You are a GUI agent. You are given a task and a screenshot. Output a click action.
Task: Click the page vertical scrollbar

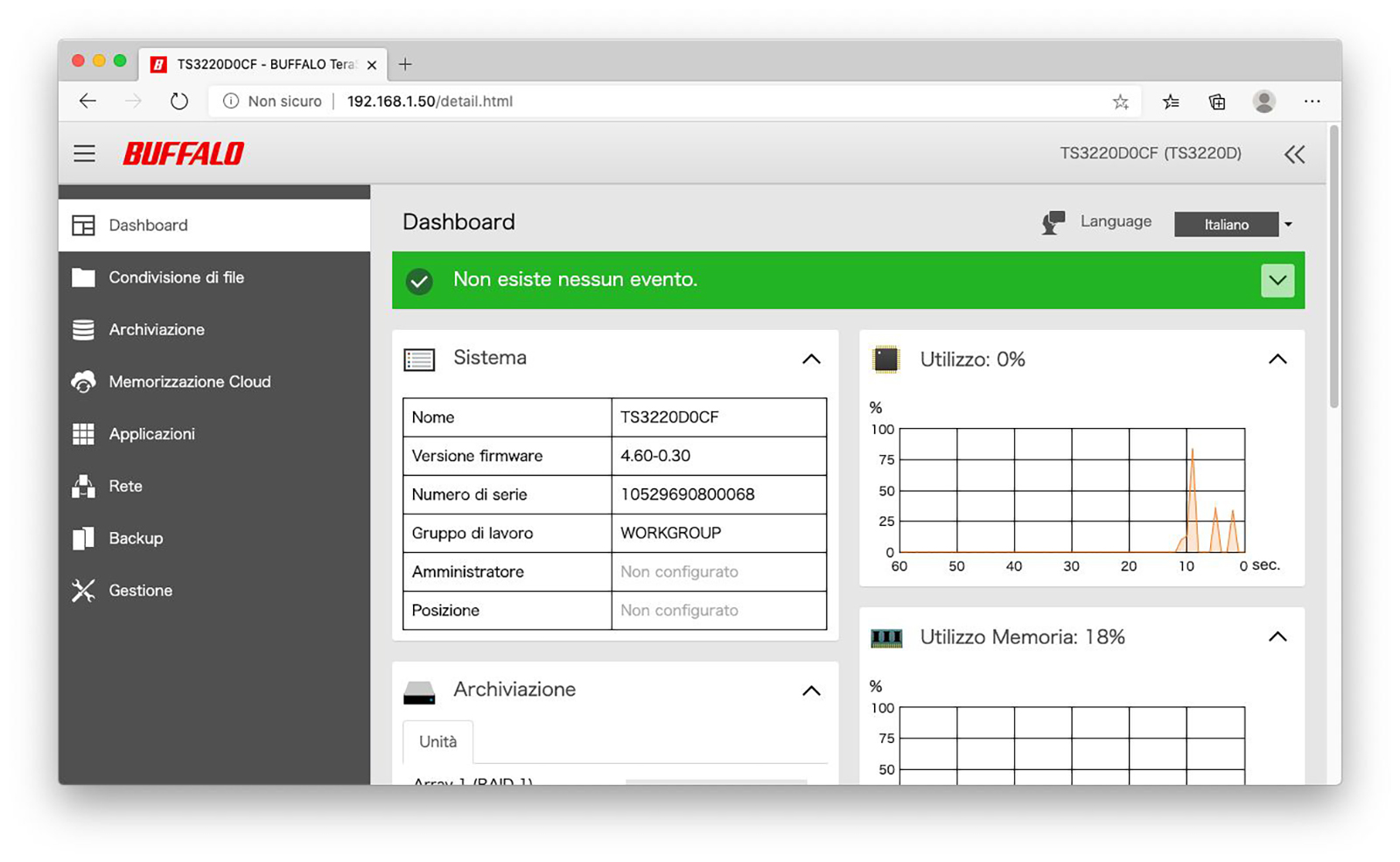[x=1333, y=267]
